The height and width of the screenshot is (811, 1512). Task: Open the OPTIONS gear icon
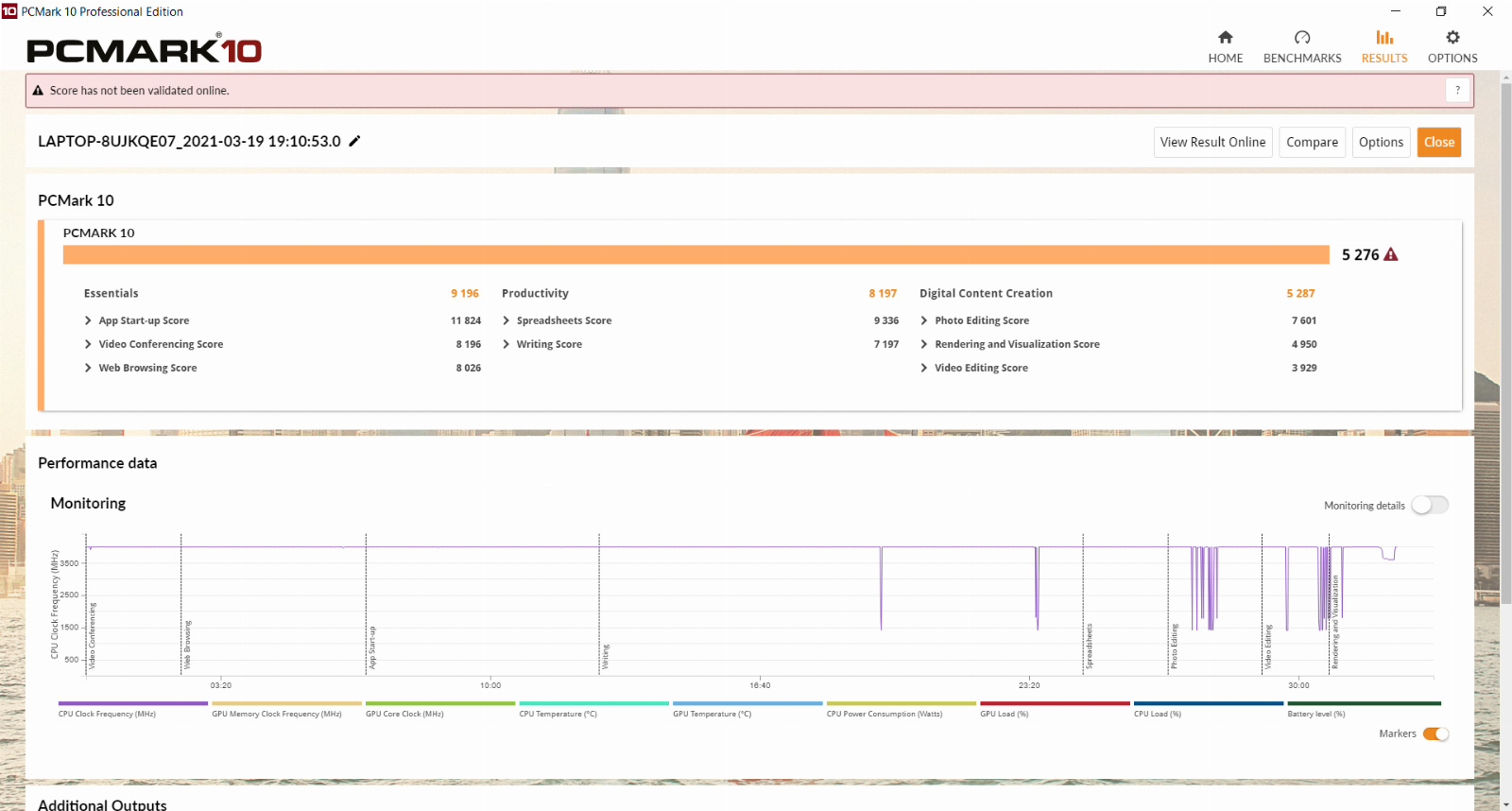pos(1452,37)
